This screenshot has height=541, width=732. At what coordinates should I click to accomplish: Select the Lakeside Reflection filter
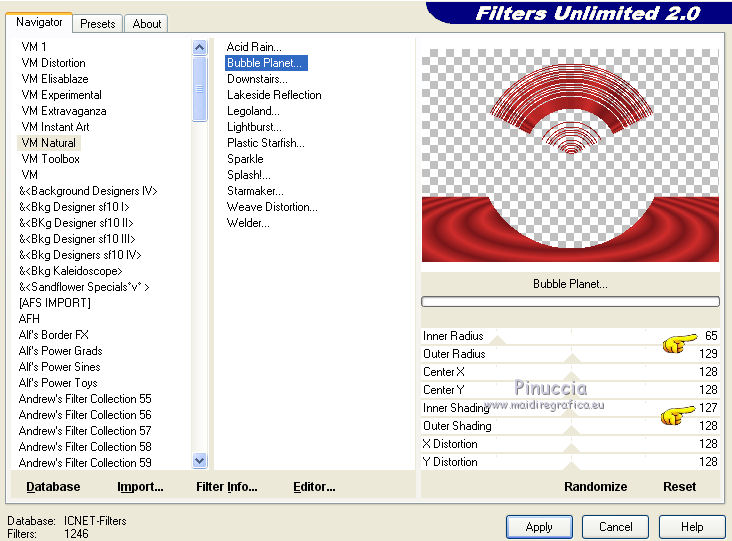coord(274,95)
